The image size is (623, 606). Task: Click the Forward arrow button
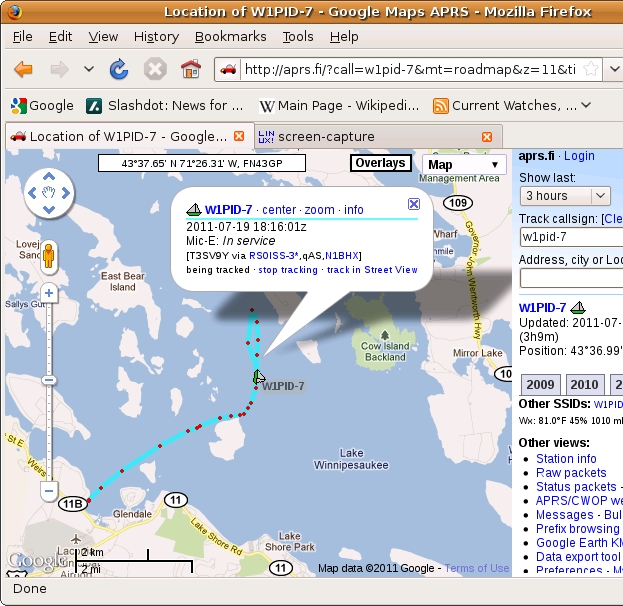coord(59,70)
